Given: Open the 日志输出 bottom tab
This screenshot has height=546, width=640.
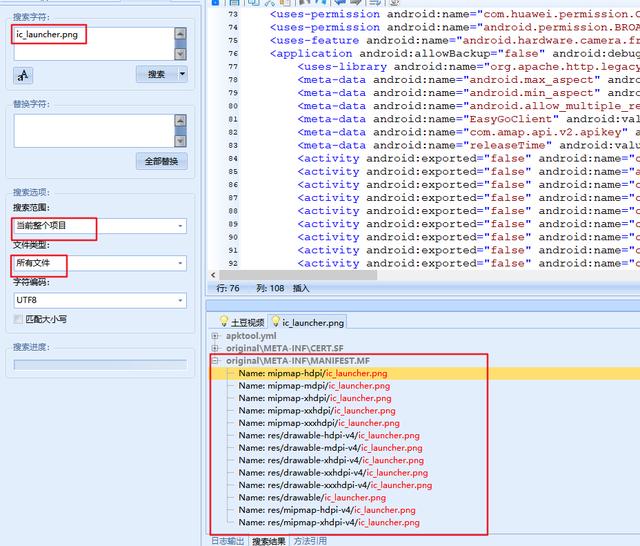Looking at the screenshot, I should pos(228,541).
